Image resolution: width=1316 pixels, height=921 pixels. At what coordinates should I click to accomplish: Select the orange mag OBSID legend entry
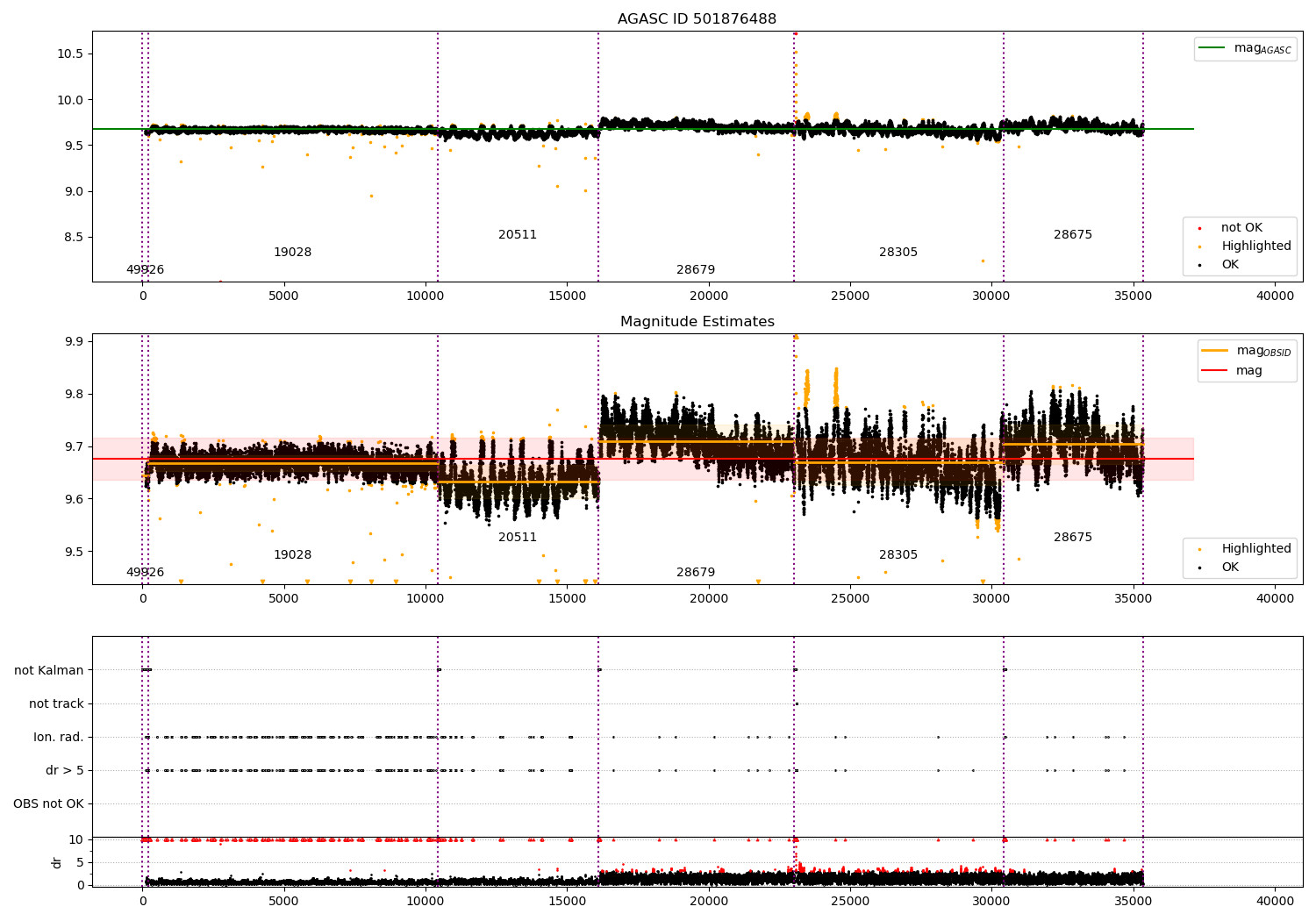[x=1247, y=351]
